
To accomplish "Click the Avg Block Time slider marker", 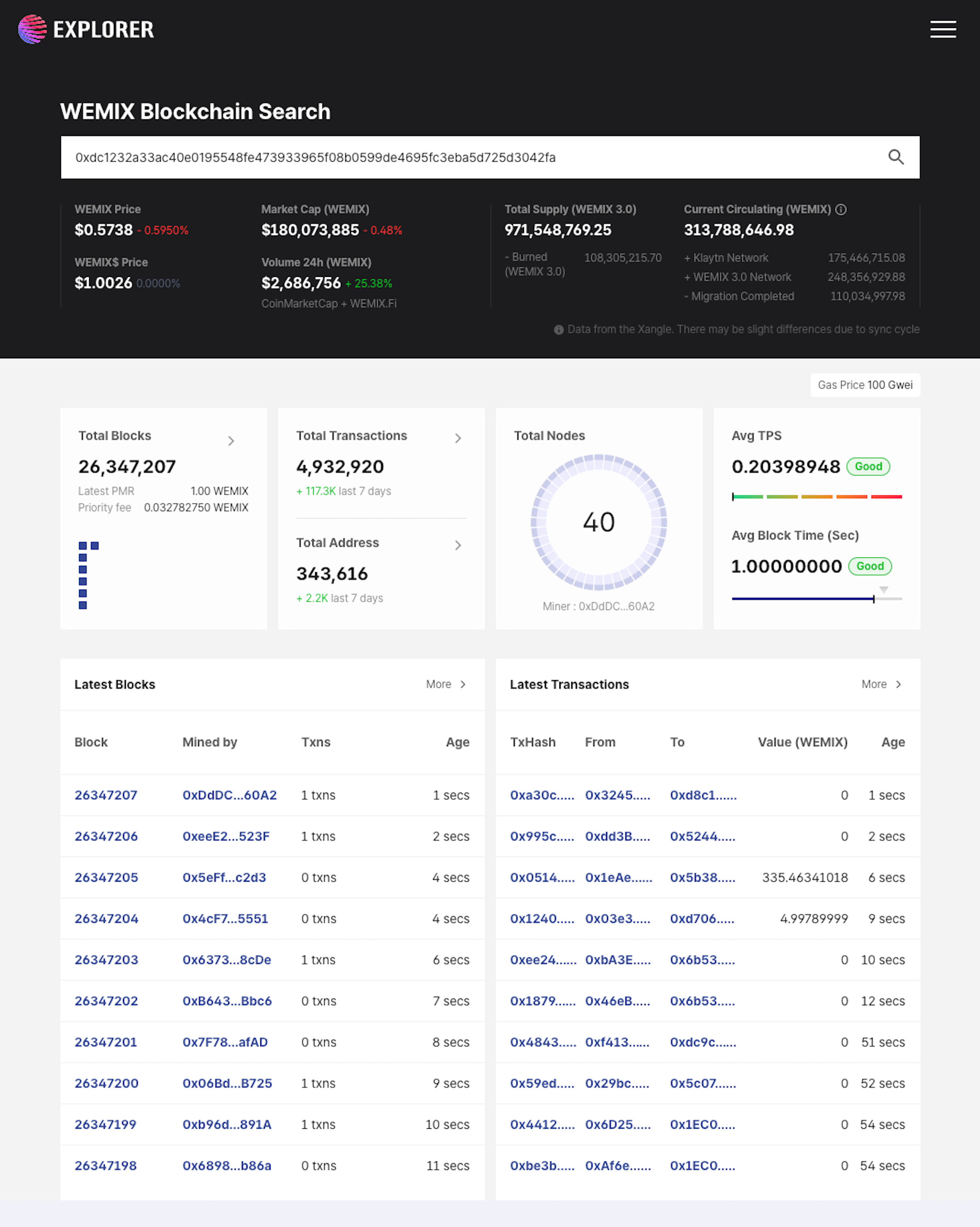I will point(873,599).
